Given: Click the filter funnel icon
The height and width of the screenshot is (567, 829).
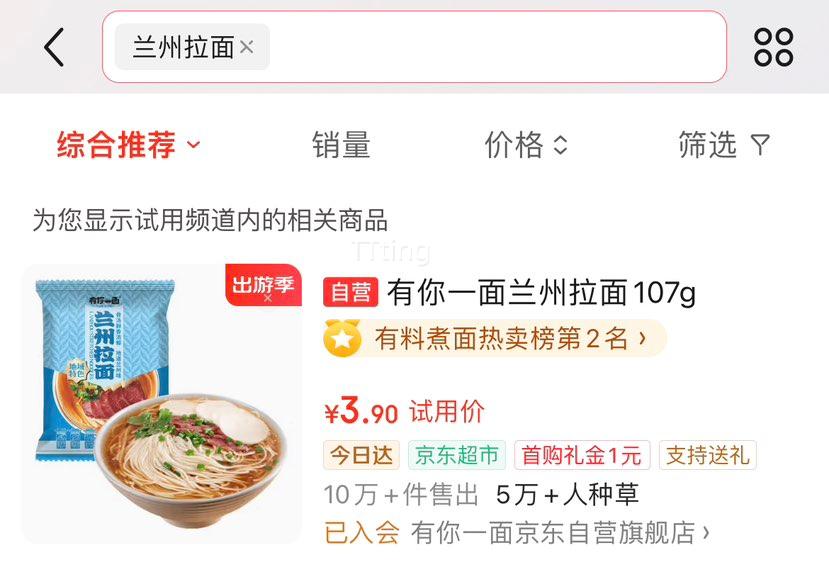Looking at the screenshot, I should coord(760,144).
